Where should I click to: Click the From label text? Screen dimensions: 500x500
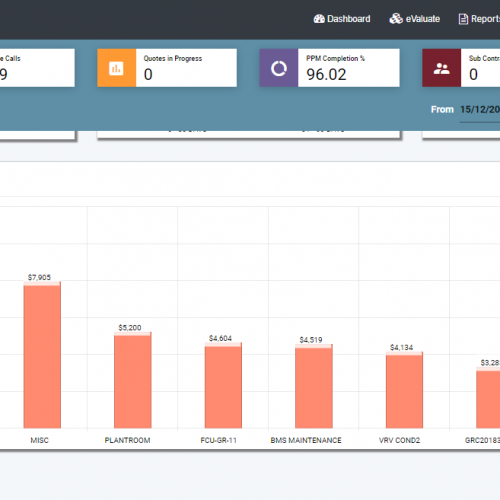442,110
